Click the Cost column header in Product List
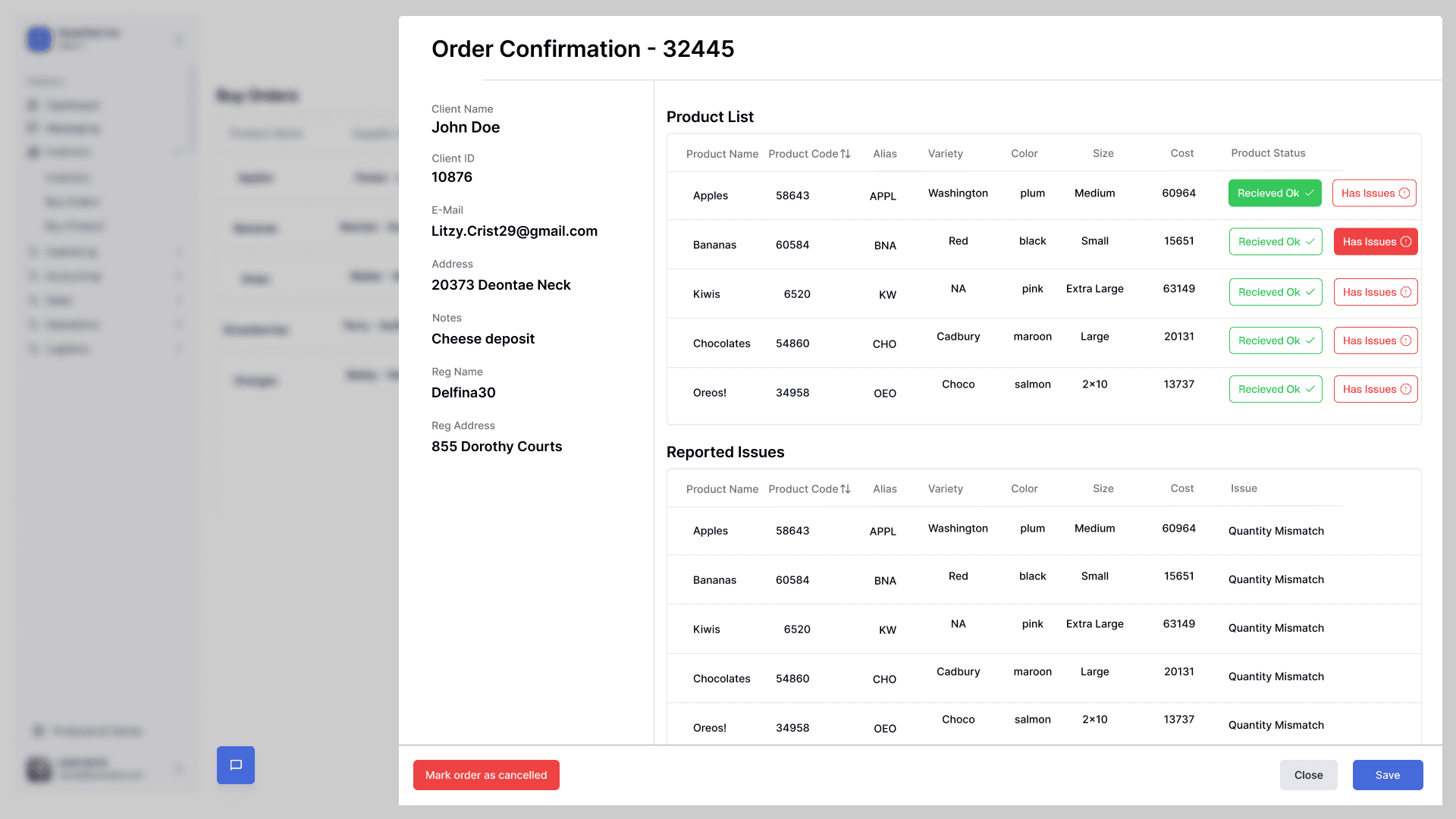This screenshot has height=819, width=1456. (x=1181, y=153)
